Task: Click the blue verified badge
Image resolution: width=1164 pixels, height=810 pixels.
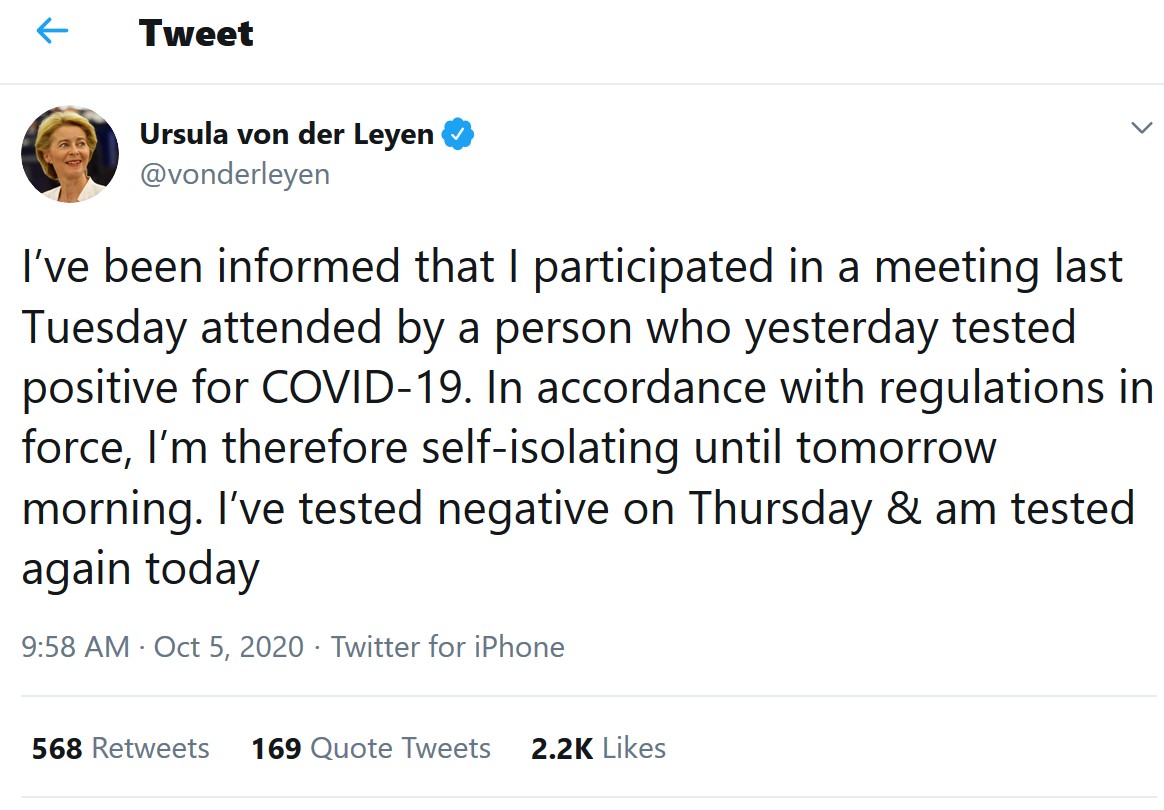Action: 458,134
